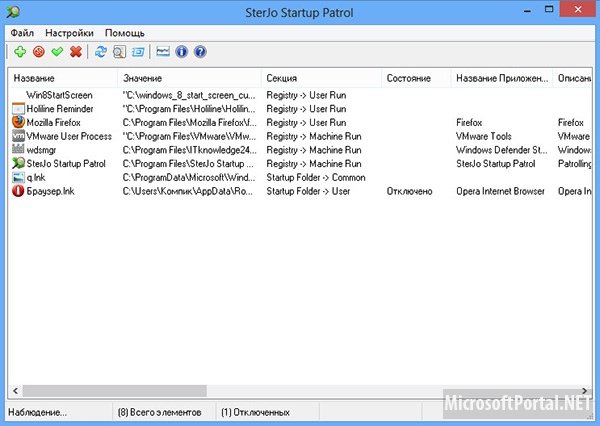Minimize the SterJo Startup Patrol window
600x426 pixels.
(x=527, y=10)
